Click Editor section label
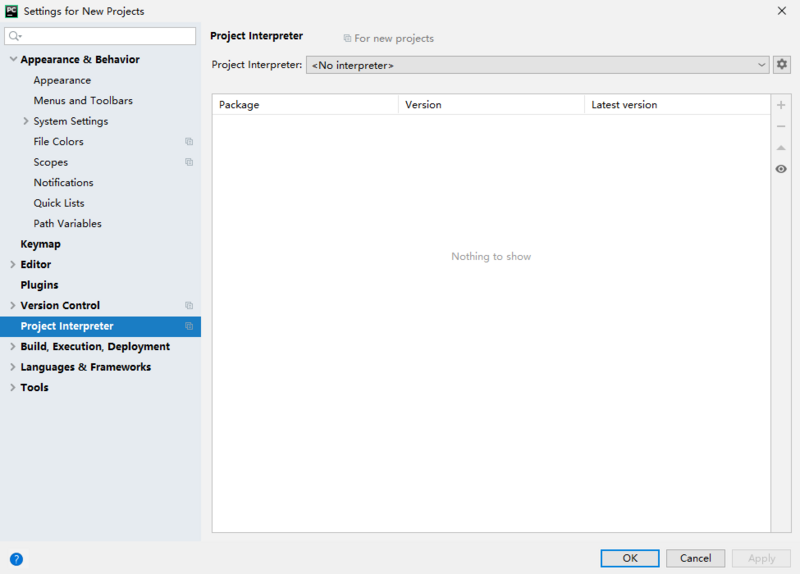 click(36, 264)
